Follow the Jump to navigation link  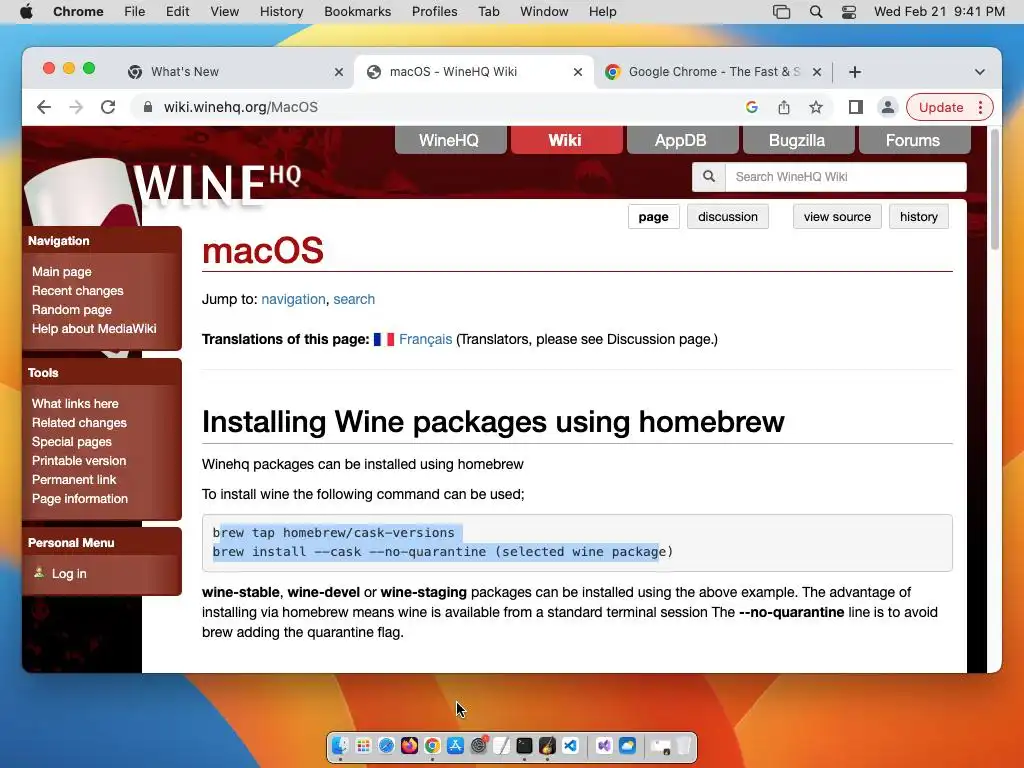click(x=293, y=299)
